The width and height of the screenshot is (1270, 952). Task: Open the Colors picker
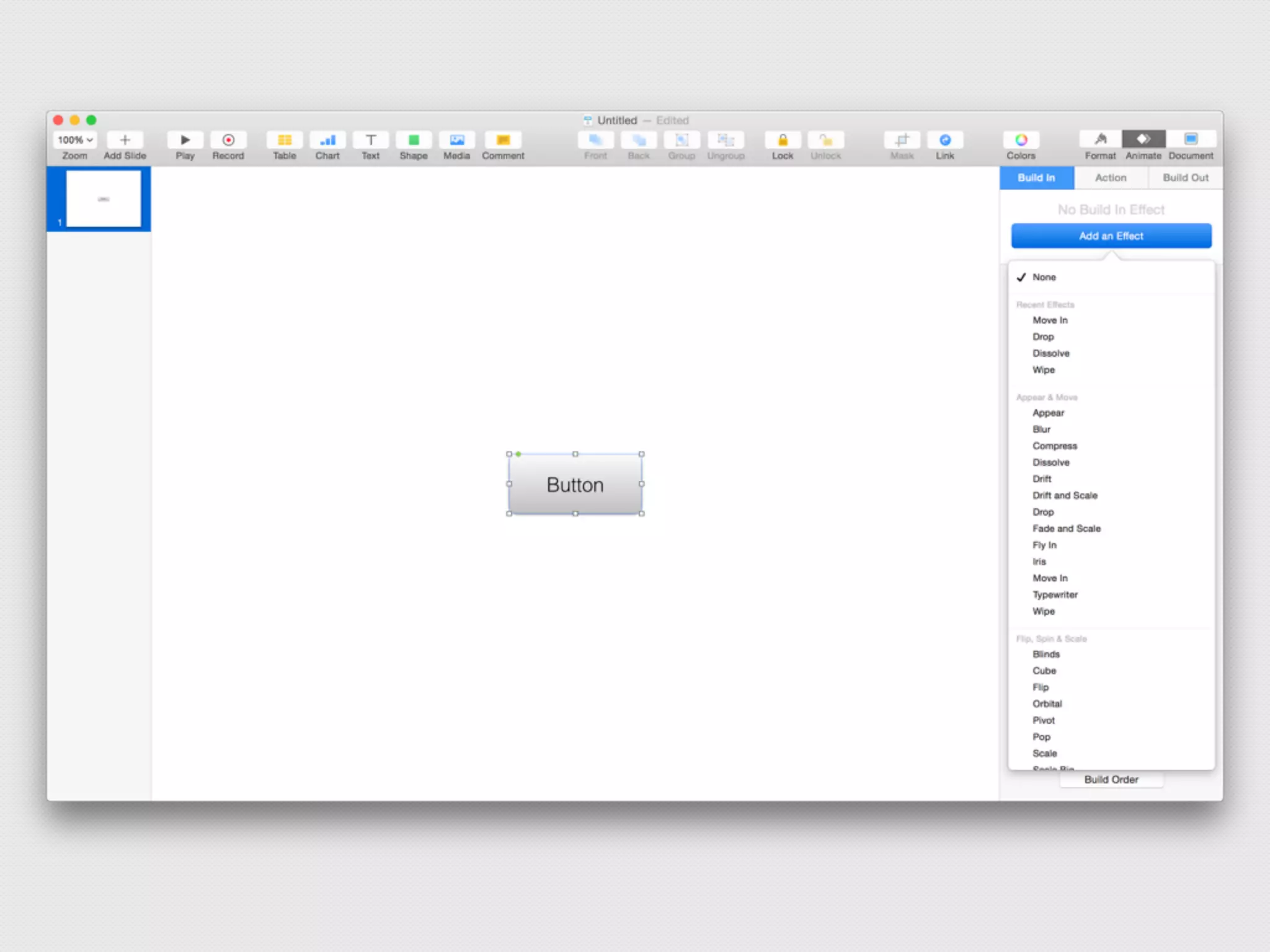1021,140
